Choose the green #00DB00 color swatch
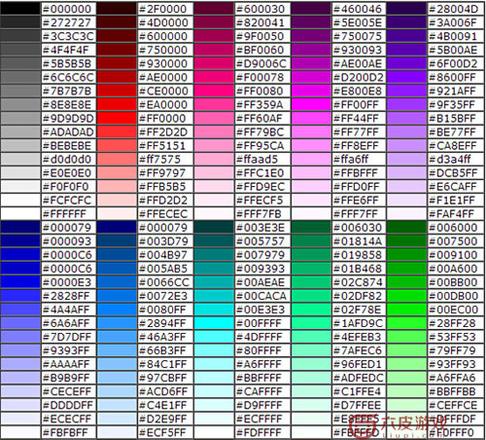This screenshot has height=440, width=486. (407, 296)
